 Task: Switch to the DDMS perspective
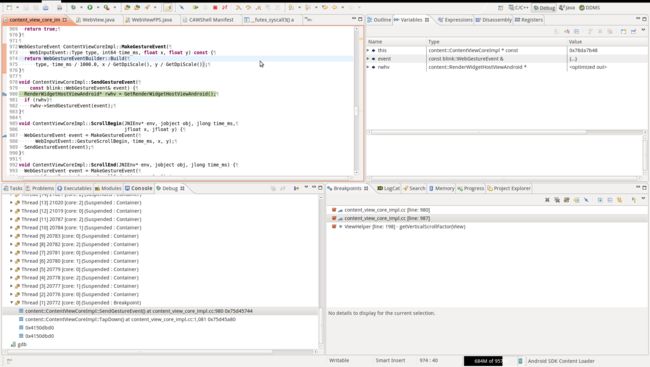589,7
